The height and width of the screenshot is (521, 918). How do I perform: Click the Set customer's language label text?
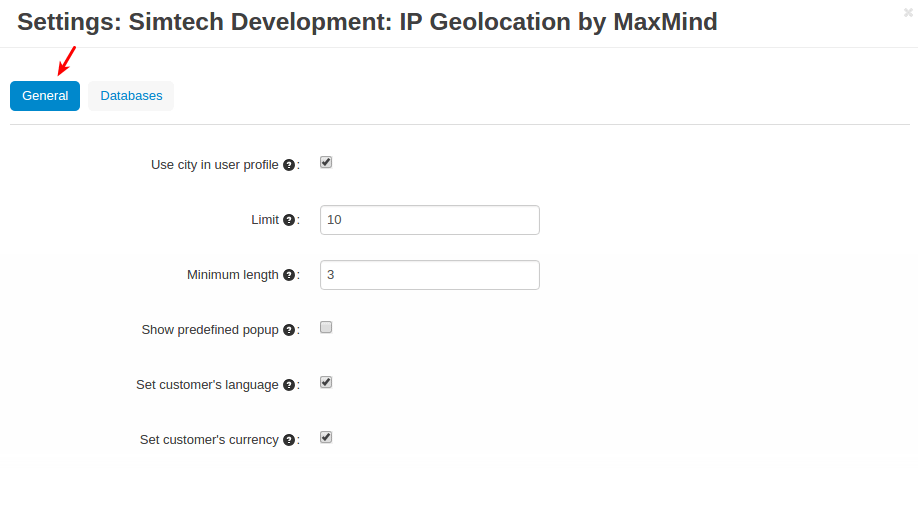pos(207,385)
